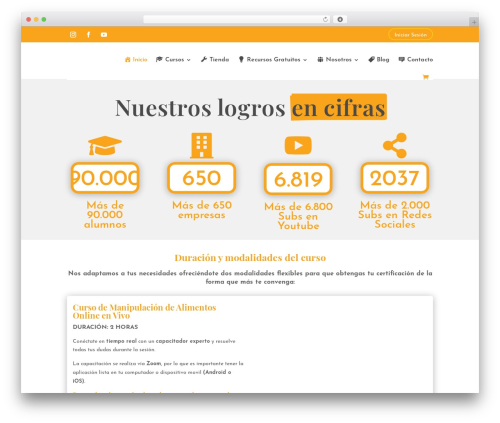Viewport: 500px width, 423px height.
Task: Go to the Inicio menu item
Action: point(136,60)
